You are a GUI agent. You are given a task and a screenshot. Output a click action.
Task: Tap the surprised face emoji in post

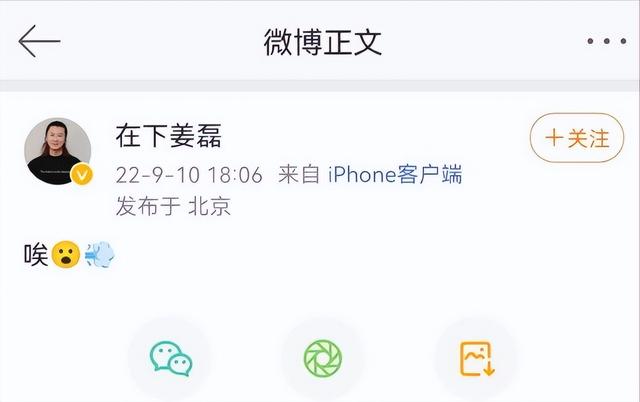66,255
